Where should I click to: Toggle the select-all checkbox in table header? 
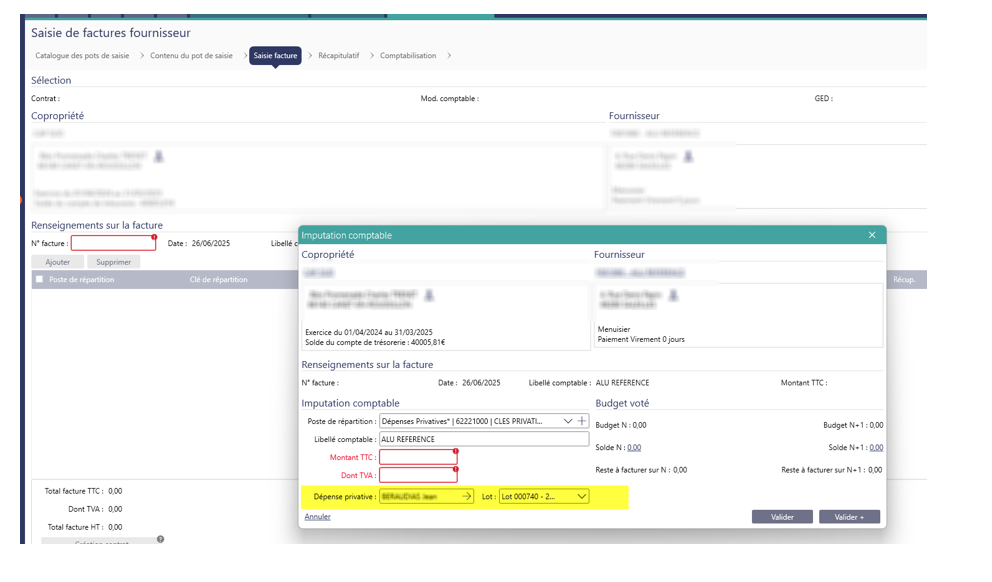click(39, 280)
